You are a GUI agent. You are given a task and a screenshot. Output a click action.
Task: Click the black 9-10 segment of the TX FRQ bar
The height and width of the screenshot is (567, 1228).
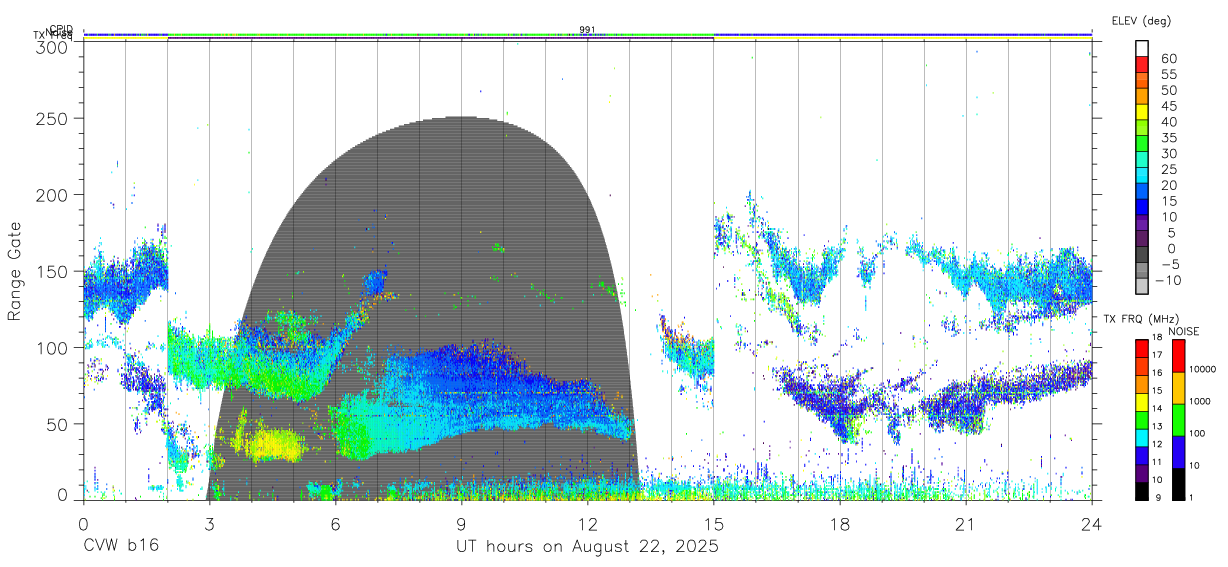click(x=1142, y=490)
